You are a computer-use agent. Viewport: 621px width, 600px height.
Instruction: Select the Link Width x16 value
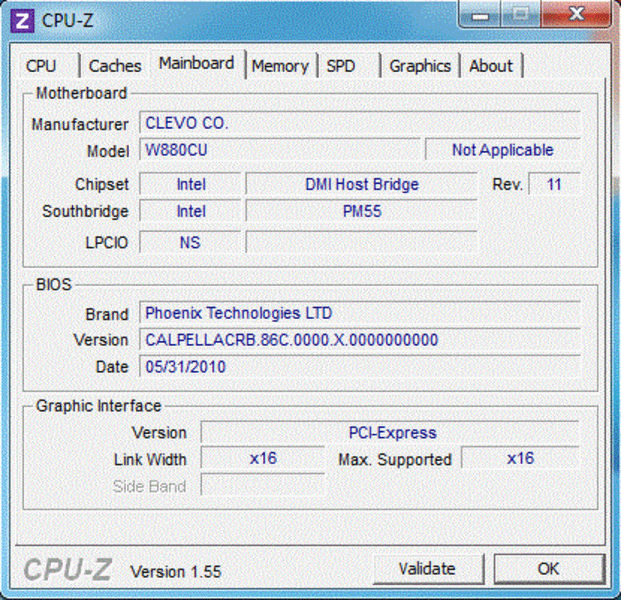(263, 459)
